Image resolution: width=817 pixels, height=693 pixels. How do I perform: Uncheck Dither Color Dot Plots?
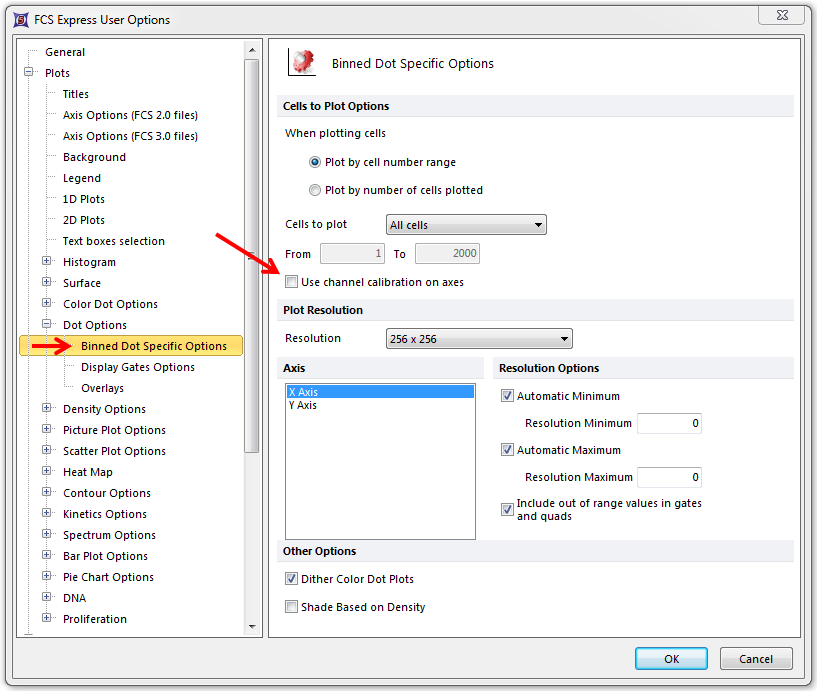point(292,579)
